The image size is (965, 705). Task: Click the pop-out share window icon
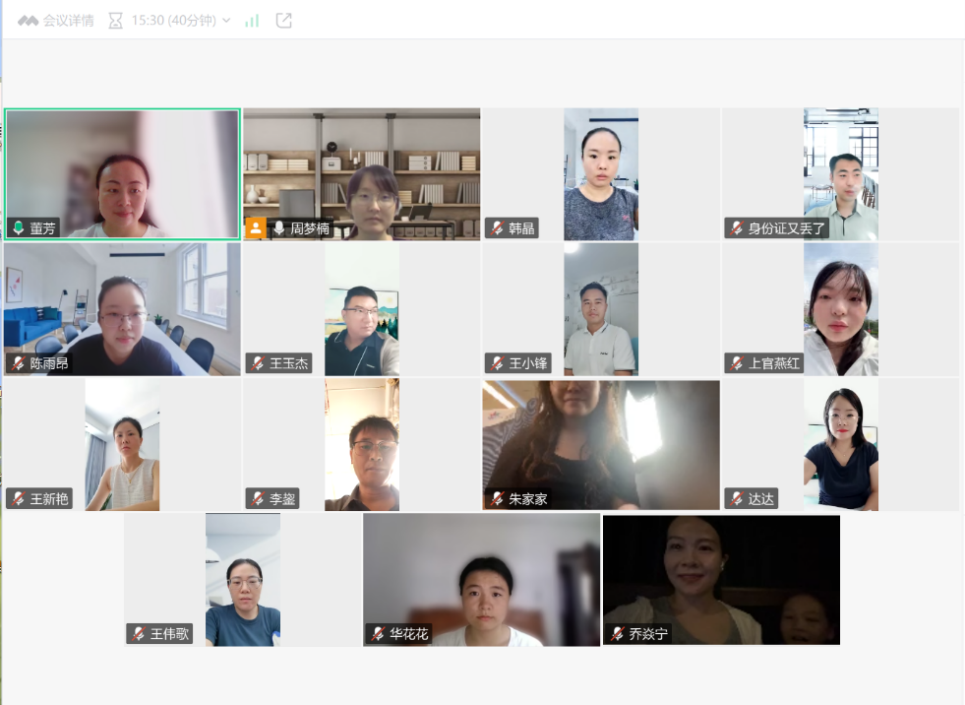click(284, 20)
